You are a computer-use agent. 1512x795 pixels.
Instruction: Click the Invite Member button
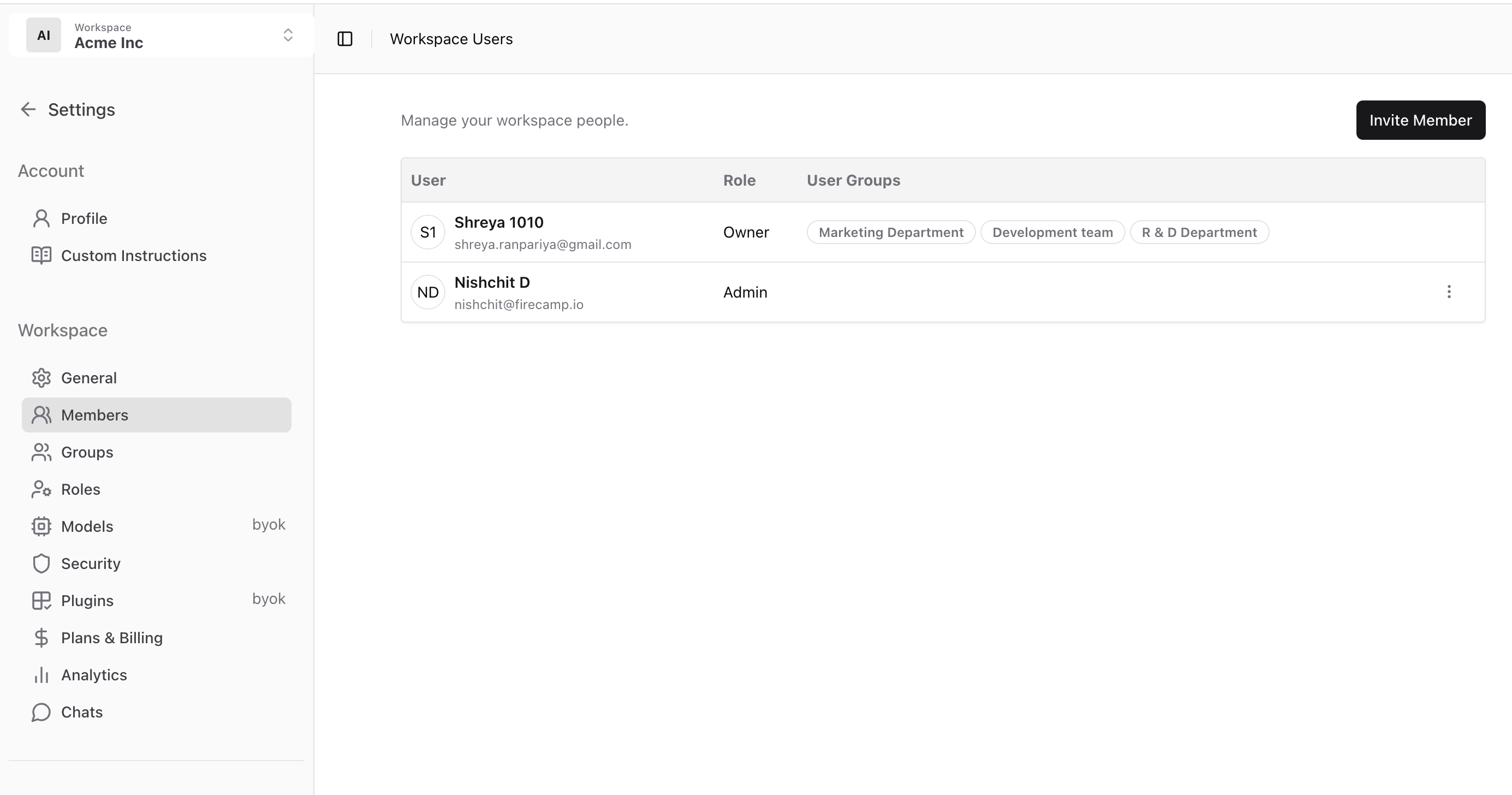tap(1420, 120)
